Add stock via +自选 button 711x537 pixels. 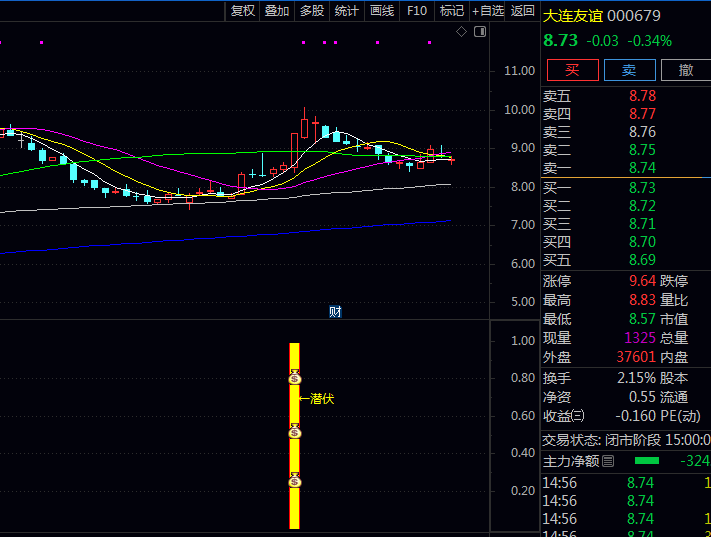click(488, 11)
